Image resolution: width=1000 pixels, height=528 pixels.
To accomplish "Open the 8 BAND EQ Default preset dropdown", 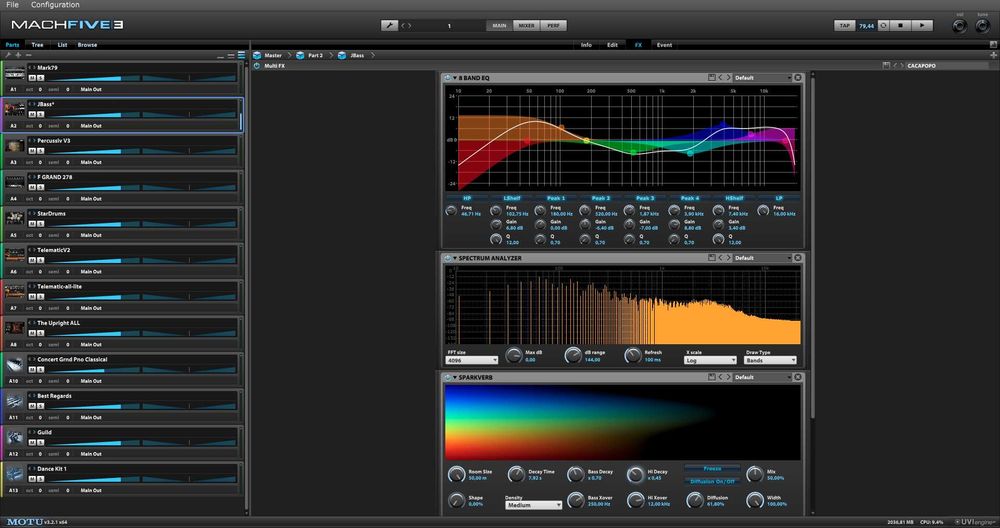I will [x=761, y=78].
